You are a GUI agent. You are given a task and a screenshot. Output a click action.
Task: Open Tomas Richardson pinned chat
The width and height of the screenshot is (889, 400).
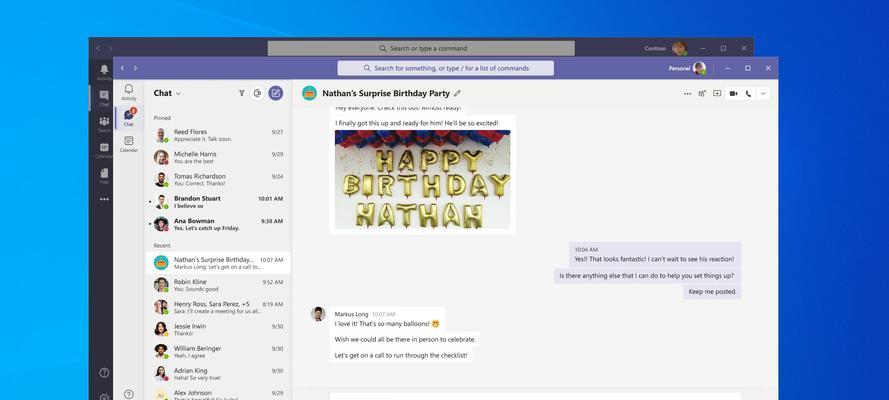pyautogui.click(x=218, y=180)
